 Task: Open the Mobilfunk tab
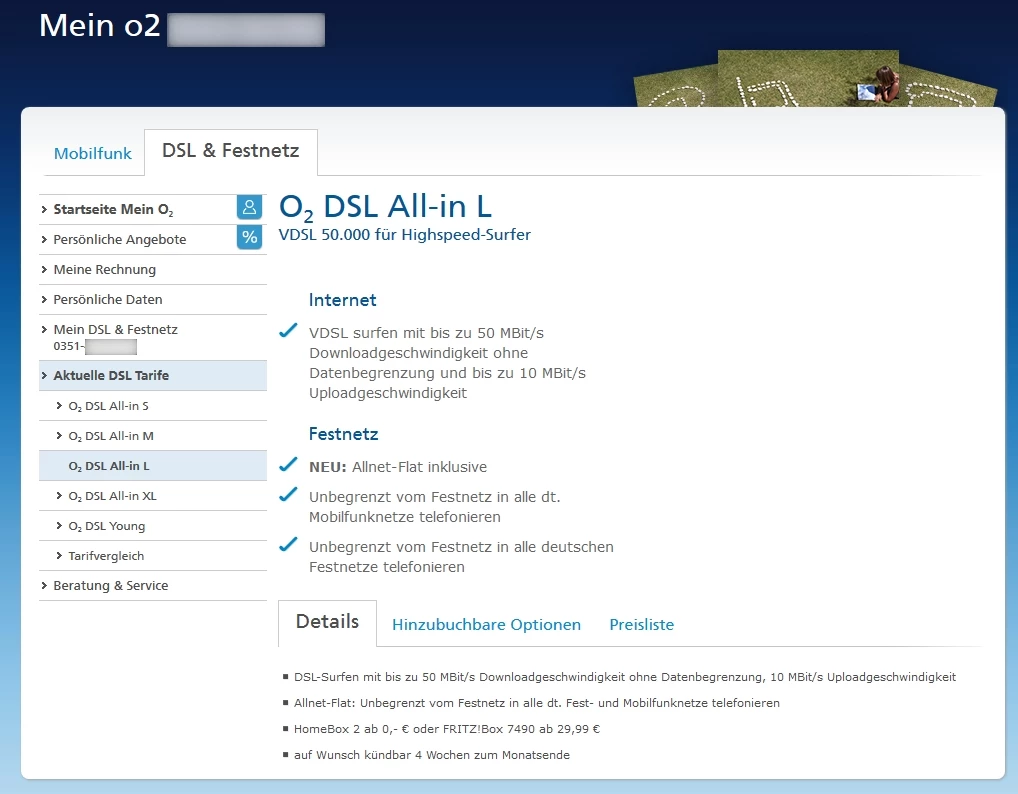coord(93,154)
